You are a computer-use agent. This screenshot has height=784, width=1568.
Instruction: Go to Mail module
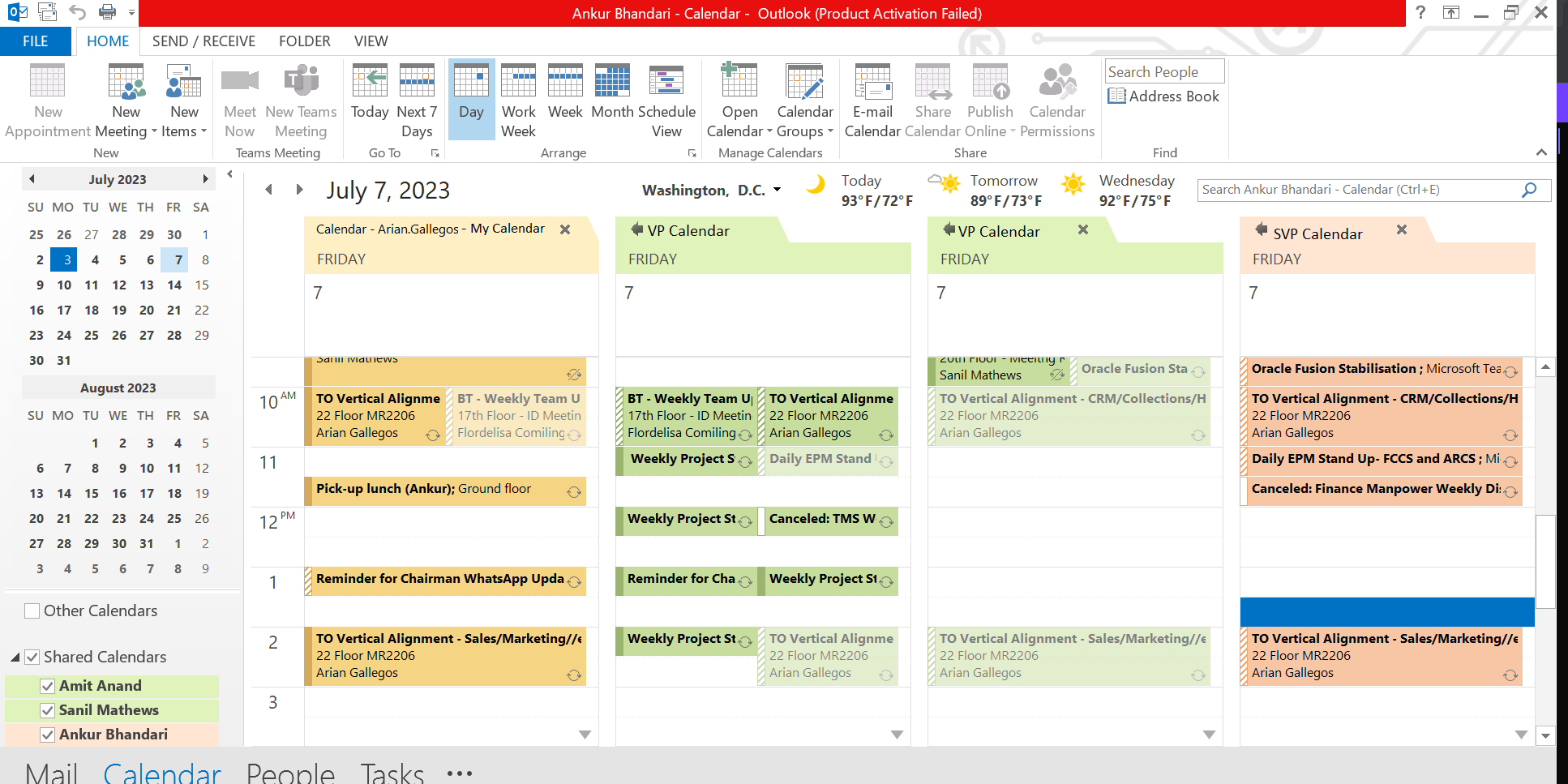(x=52, y=772)
